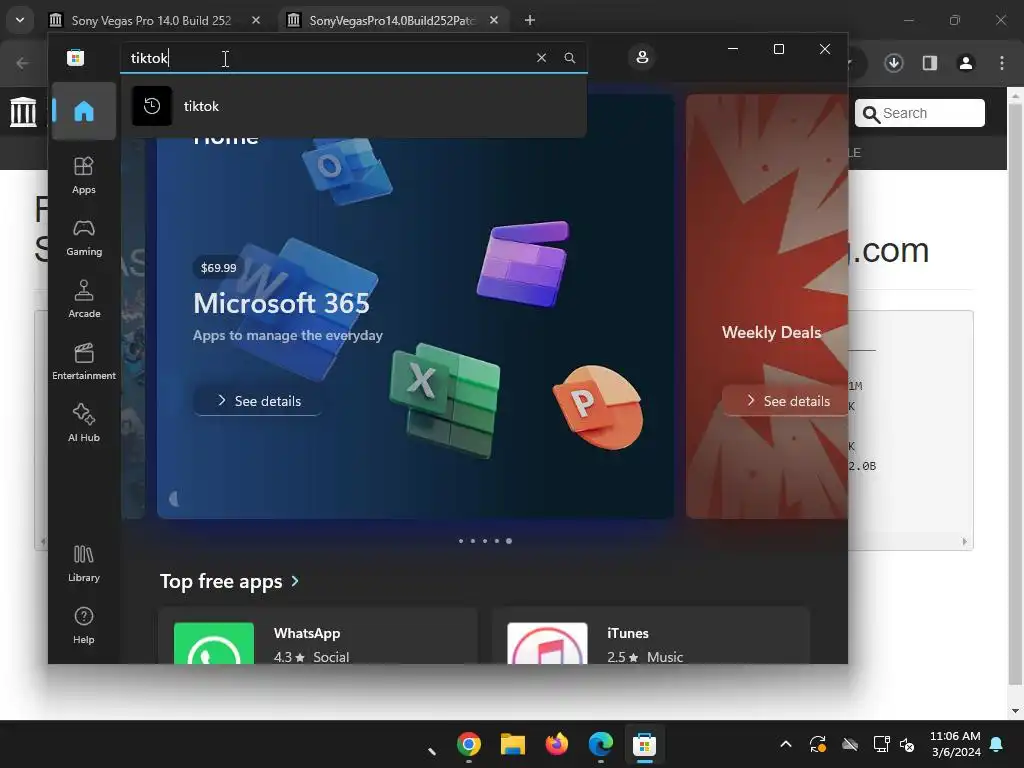Image resolution: width=1024 pixels, height=768 pixels.
Task: Click the muted volume tray icon
Action: (907, 744)
